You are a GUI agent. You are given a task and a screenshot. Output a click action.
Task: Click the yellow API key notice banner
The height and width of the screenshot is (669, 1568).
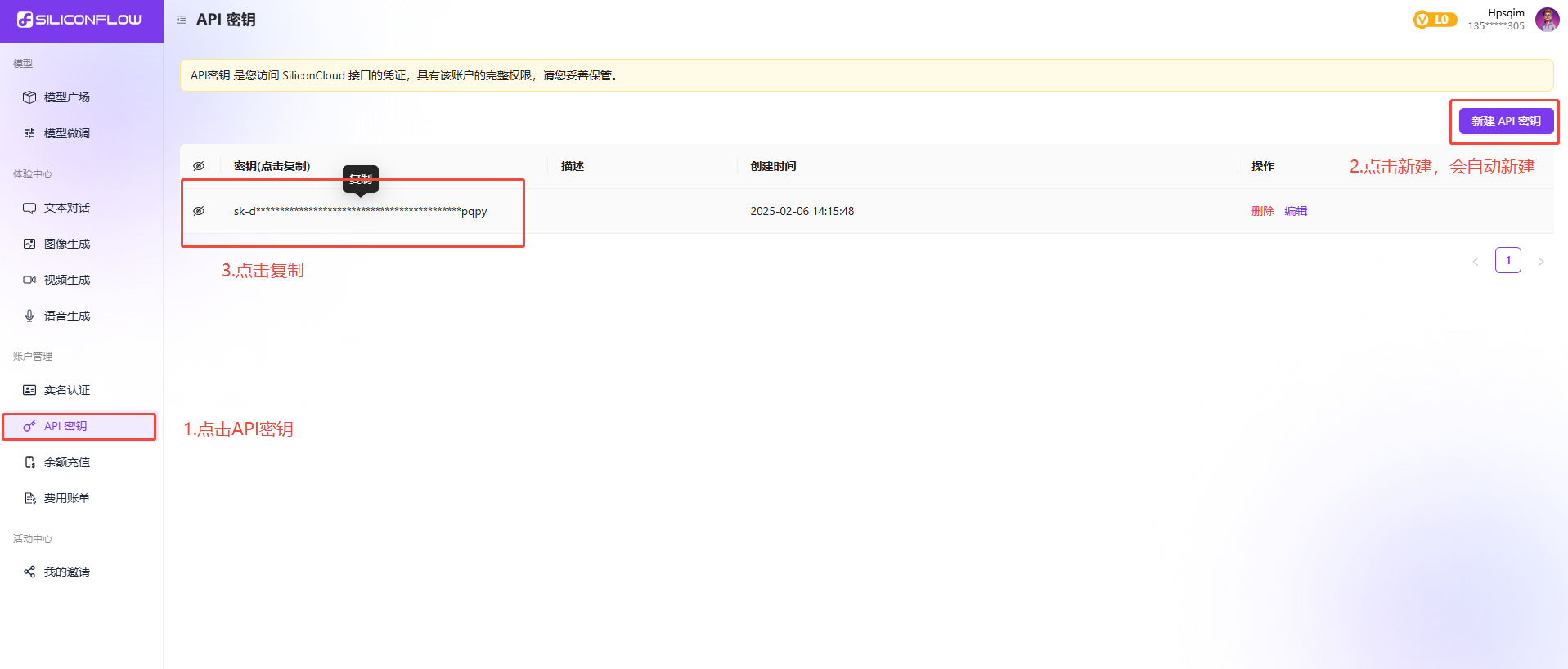pyautogui.click(x=866, y=75)
